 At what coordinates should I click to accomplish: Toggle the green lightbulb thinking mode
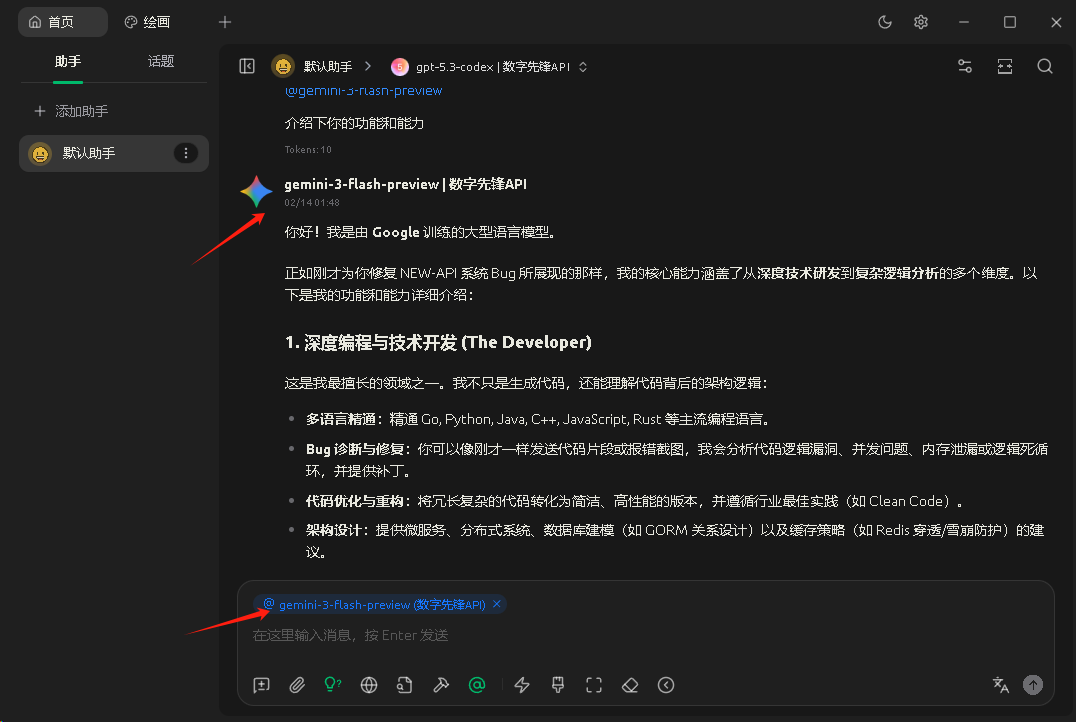[x=333, y=685]
